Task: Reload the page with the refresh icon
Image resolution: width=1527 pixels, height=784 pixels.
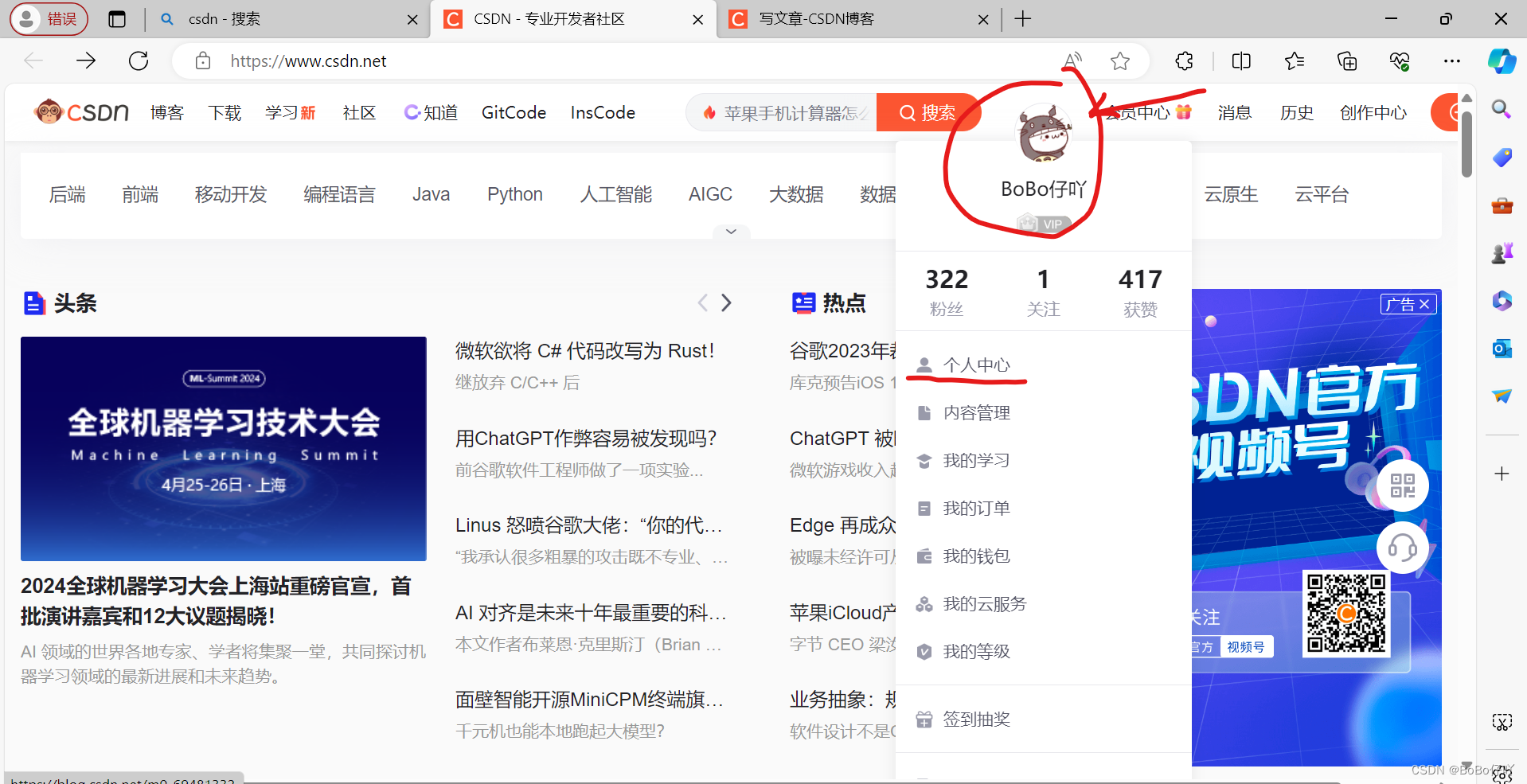Action: tap(139, 60)
